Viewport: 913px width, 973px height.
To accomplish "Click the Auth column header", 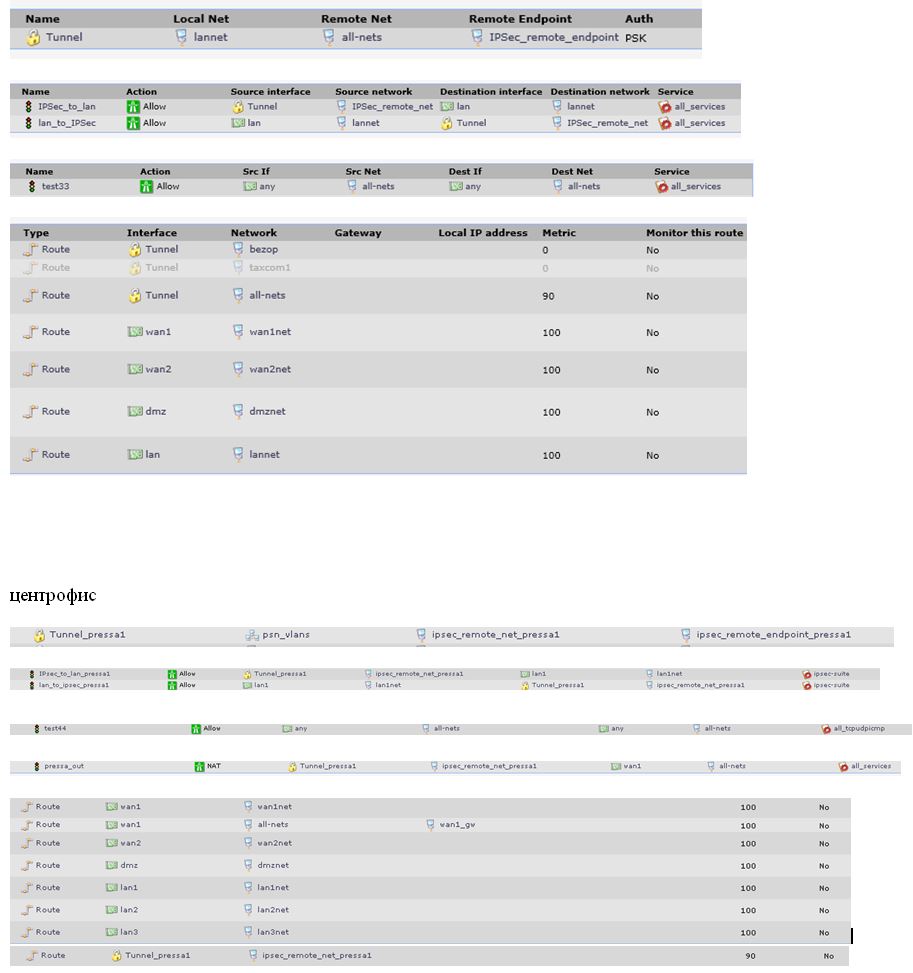I will 639,19.
